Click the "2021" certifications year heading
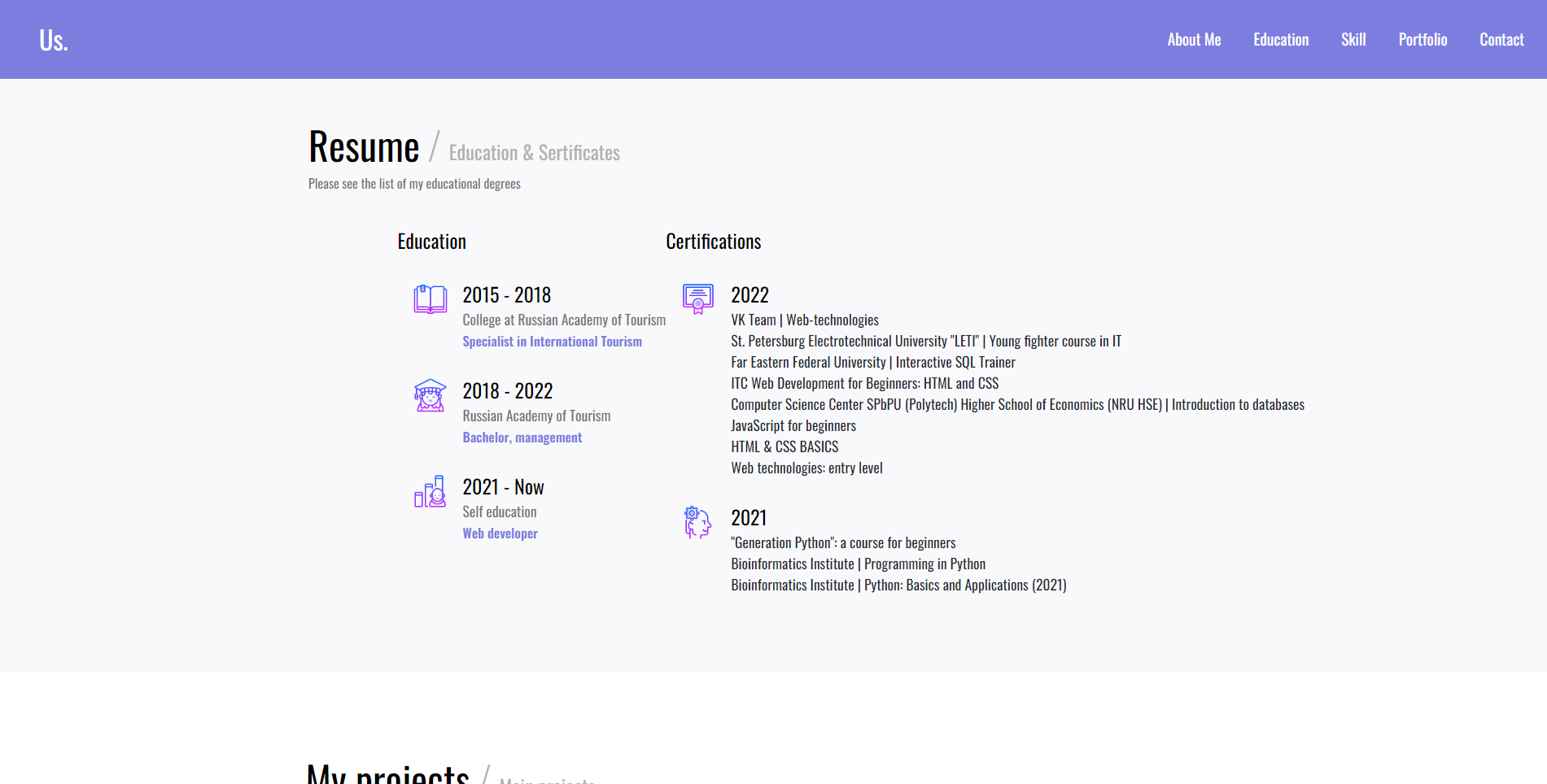 coord(749,518)
